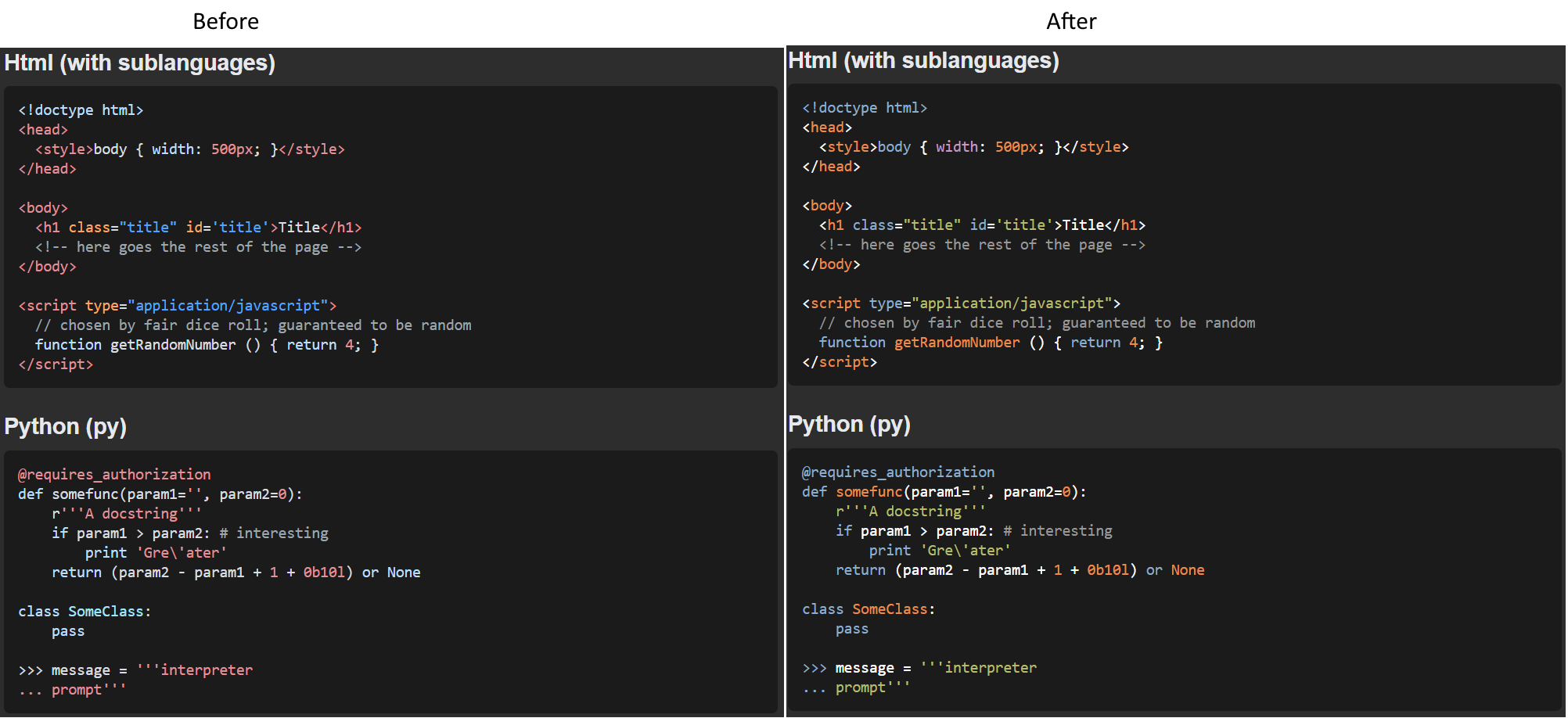
Task: Click the HTML comment line in Before panel
Action: (198, 247)
